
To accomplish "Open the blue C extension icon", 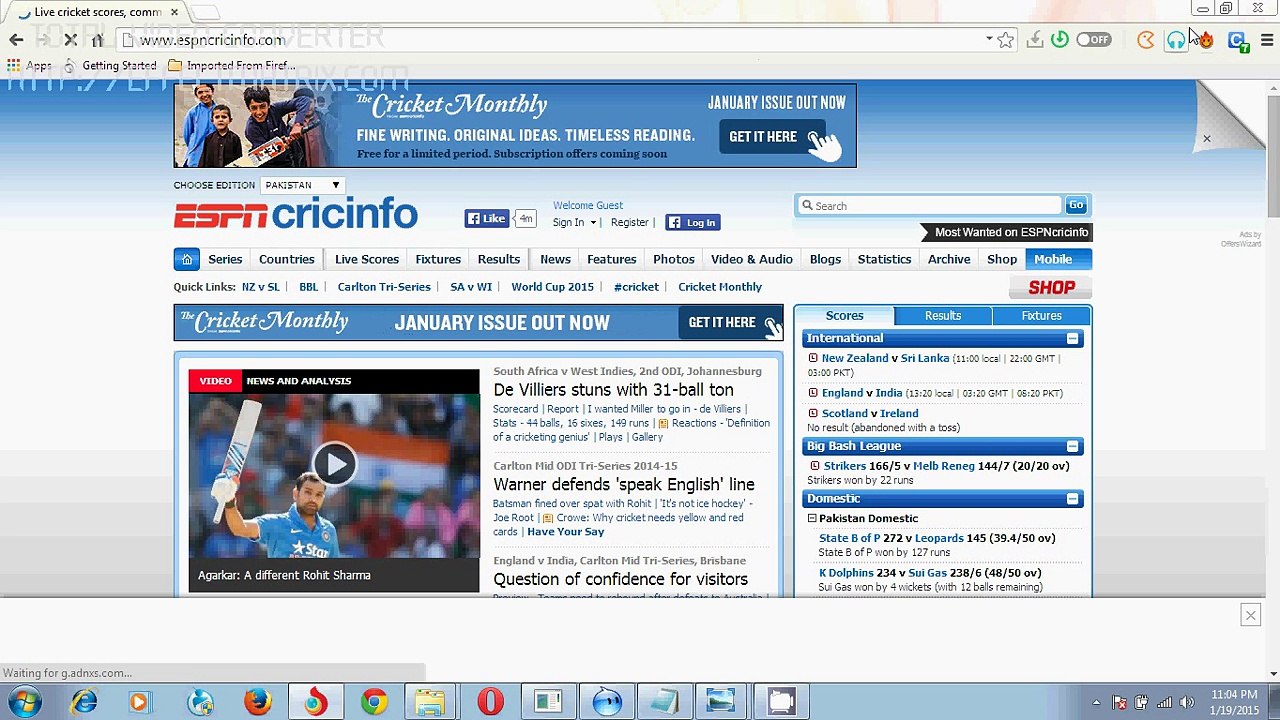I will [x=1238, y=41].
